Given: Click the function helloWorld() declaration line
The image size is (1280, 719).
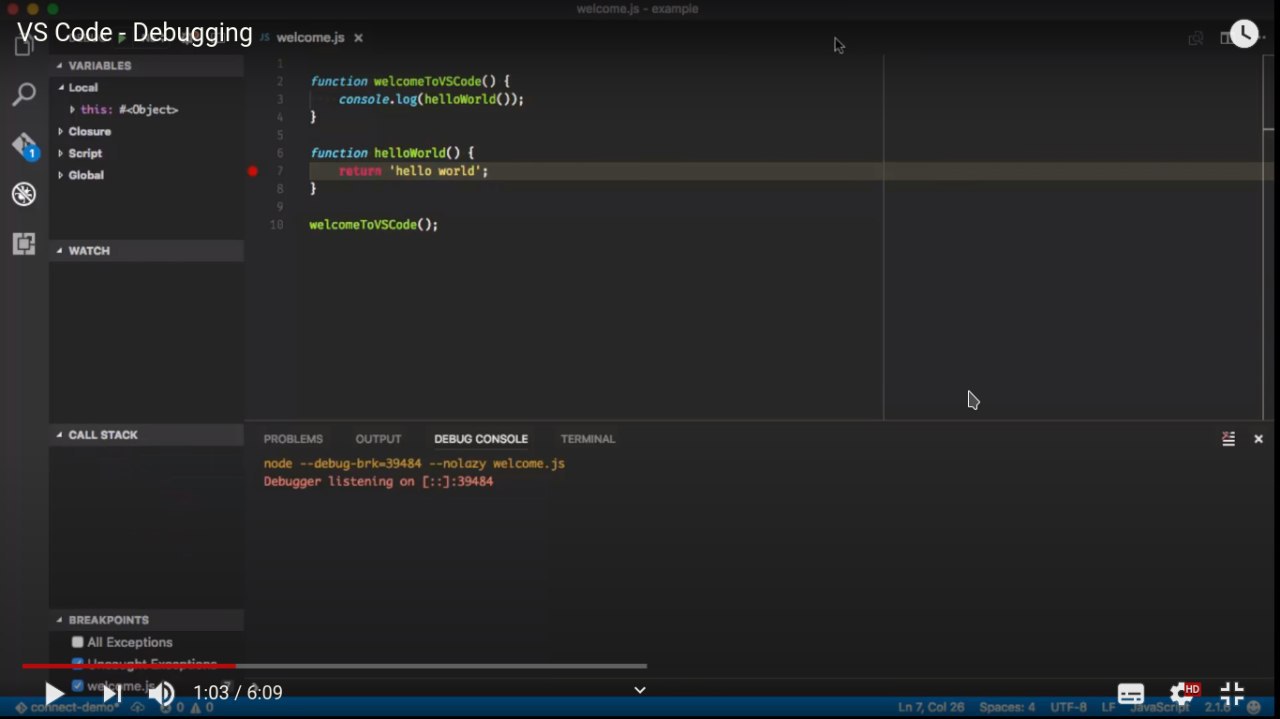Looking at the screenshot, I should pyautogui.click(x=392, y=153).
